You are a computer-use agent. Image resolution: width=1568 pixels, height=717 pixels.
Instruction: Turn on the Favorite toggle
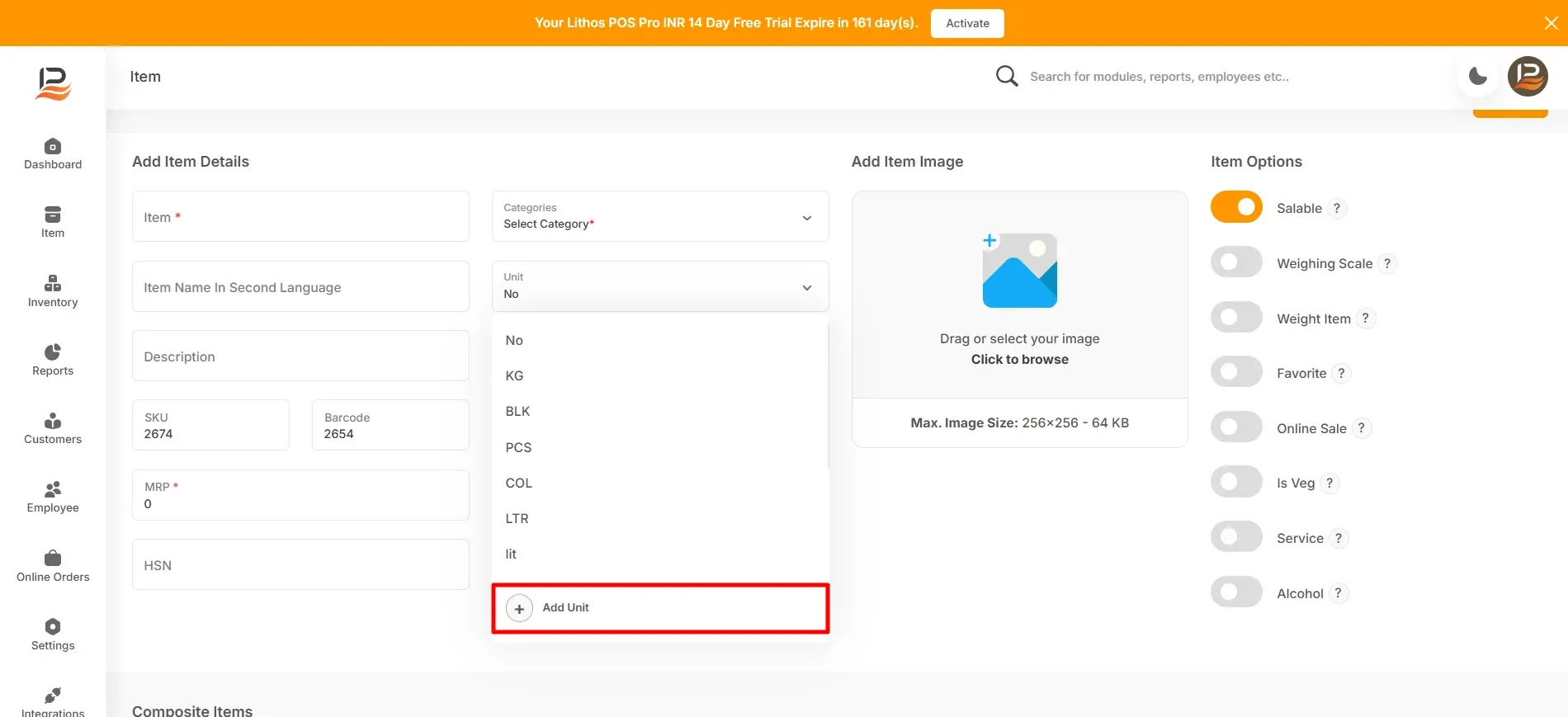point(1236,372)
